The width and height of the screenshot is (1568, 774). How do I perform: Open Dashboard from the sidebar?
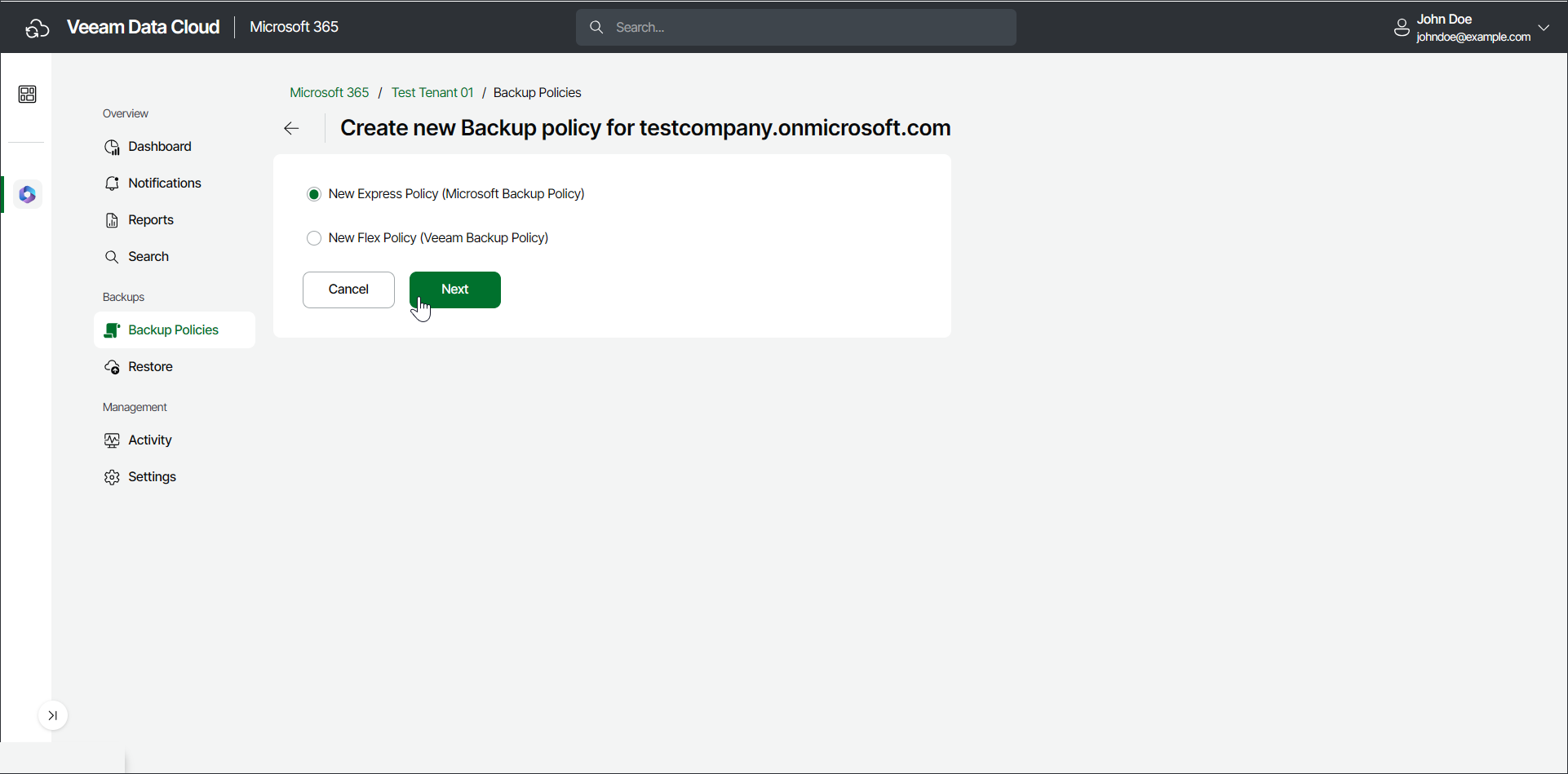point(175,147)
